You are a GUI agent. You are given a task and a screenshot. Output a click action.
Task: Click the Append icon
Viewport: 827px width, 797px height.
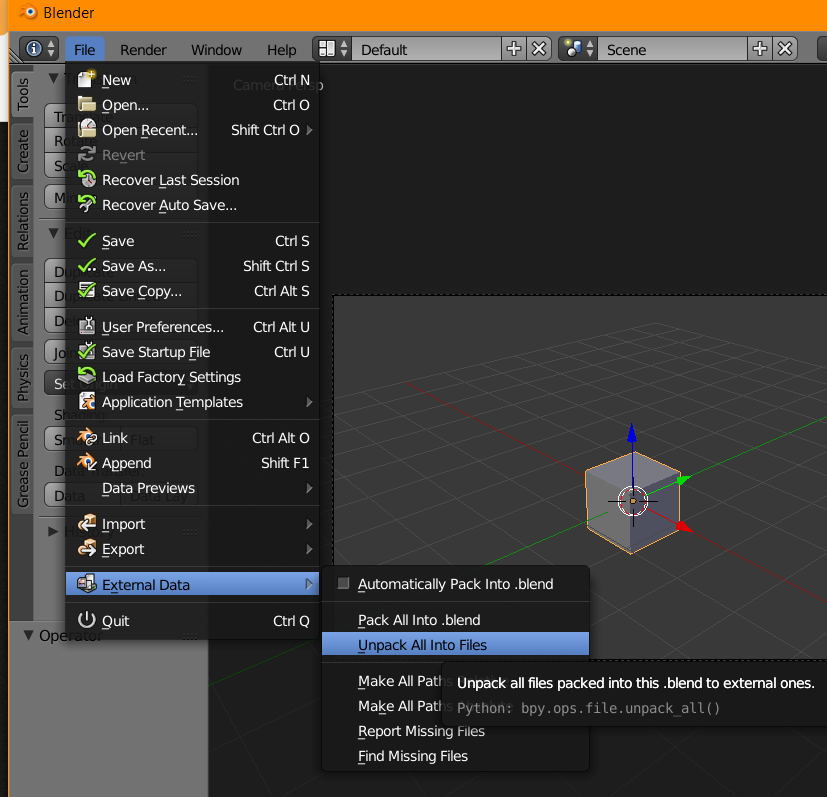pyautogui.click(x=86, y=463)
